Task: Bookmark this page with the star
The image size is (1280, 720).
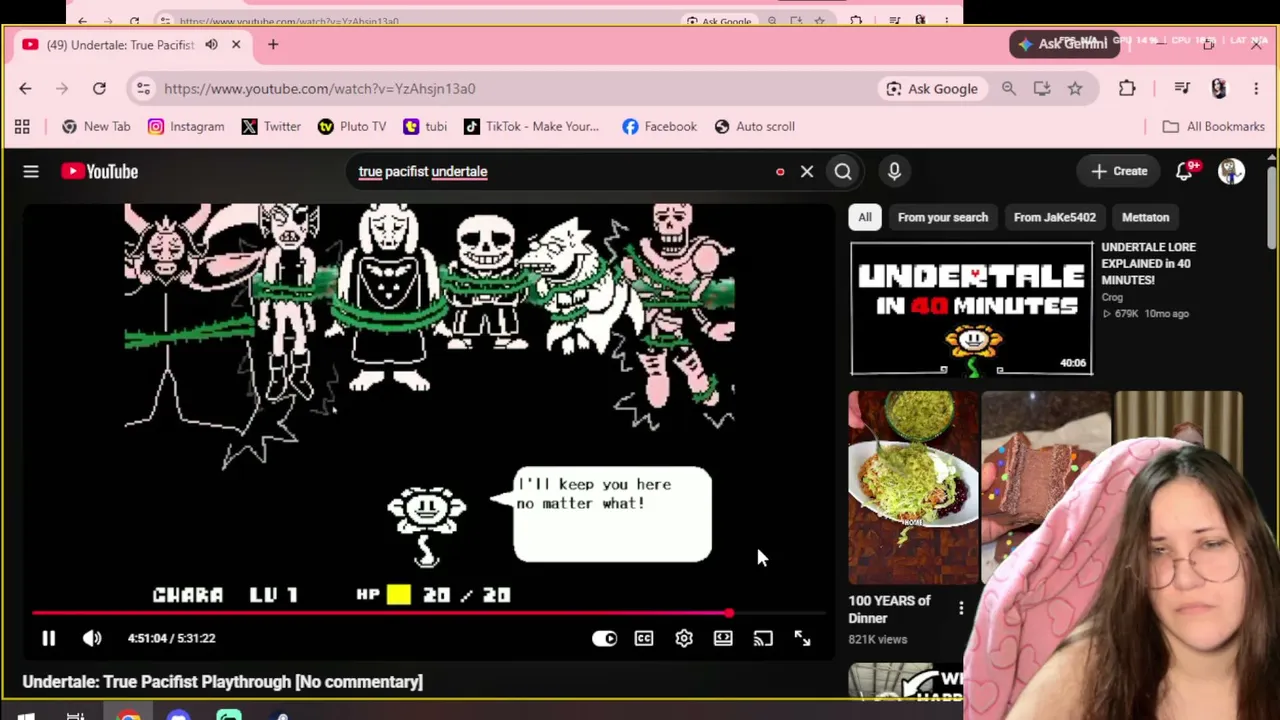Action: 1075,89
